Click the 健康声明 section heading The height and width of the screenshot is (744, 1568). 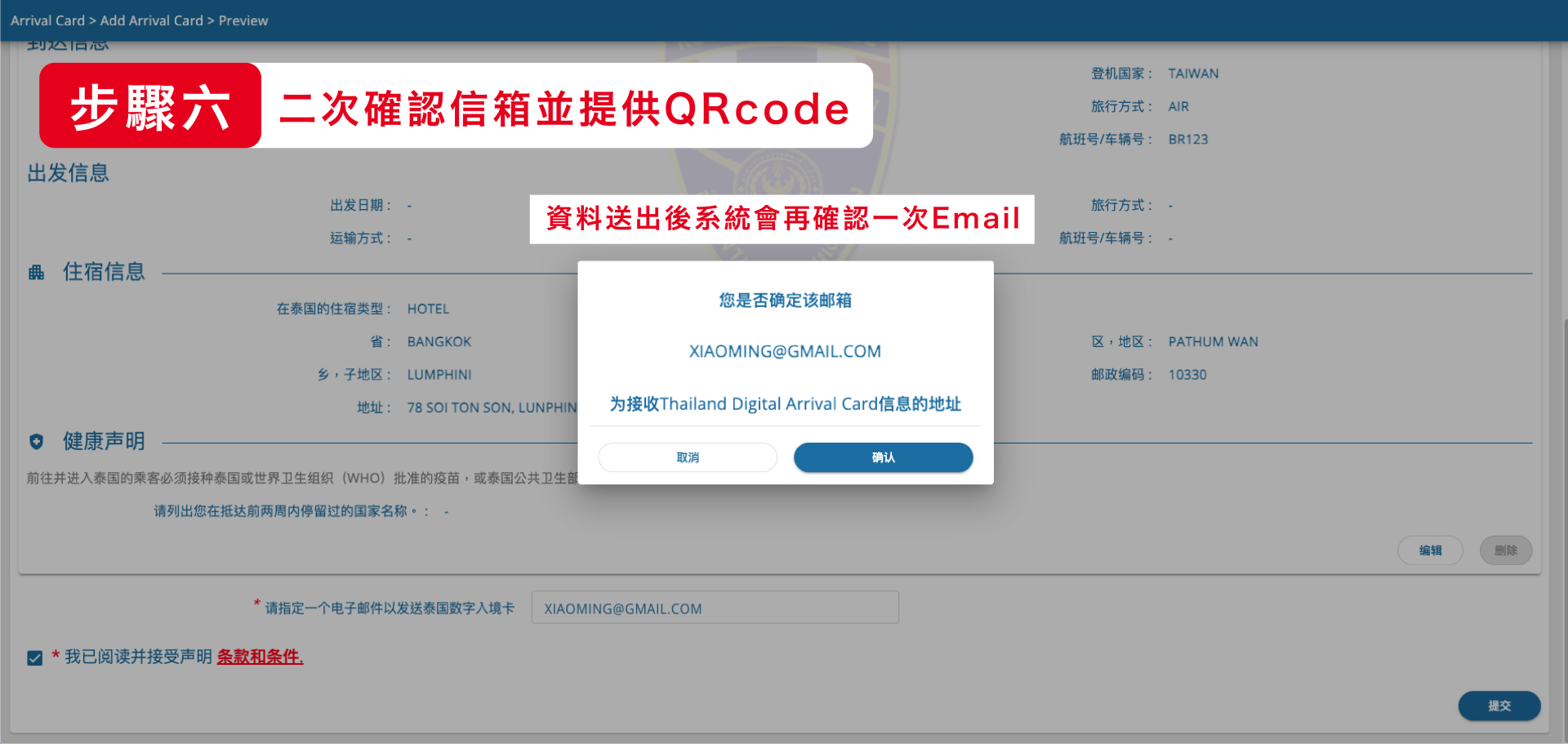(104, 442)
